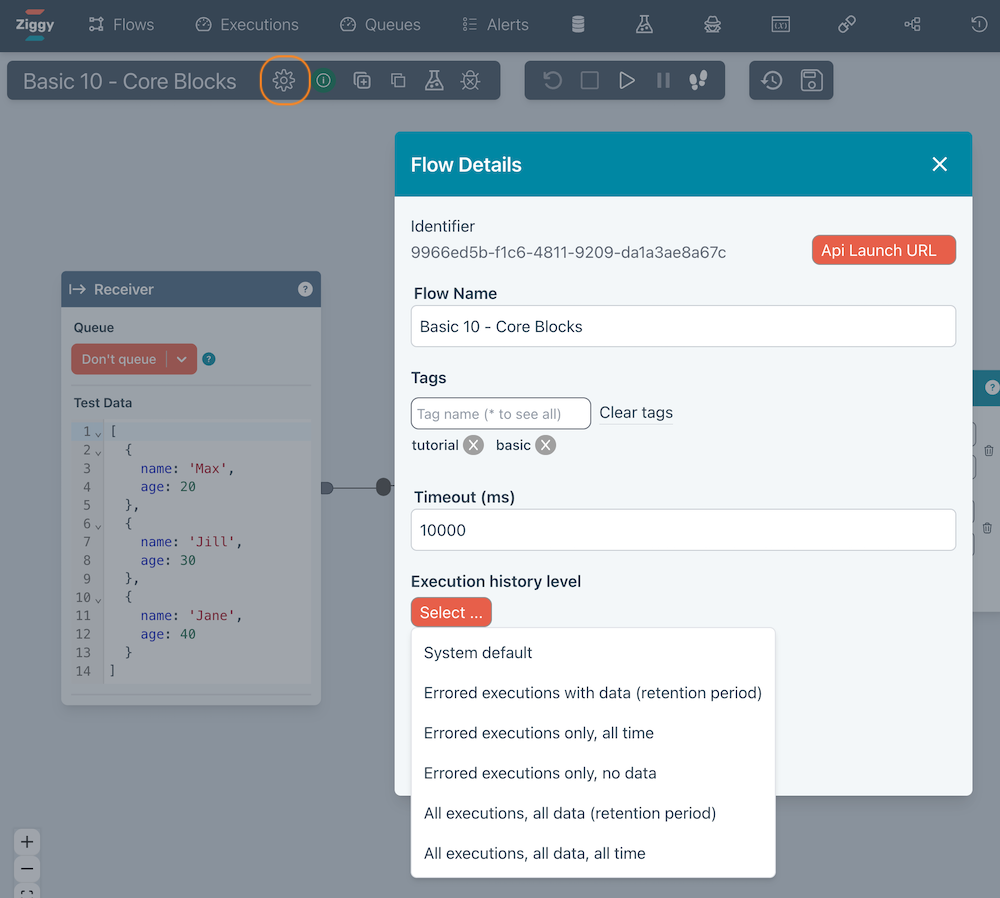1000x898 pixels.
Task: Click the database icon in top navigation
Action: 578,25
